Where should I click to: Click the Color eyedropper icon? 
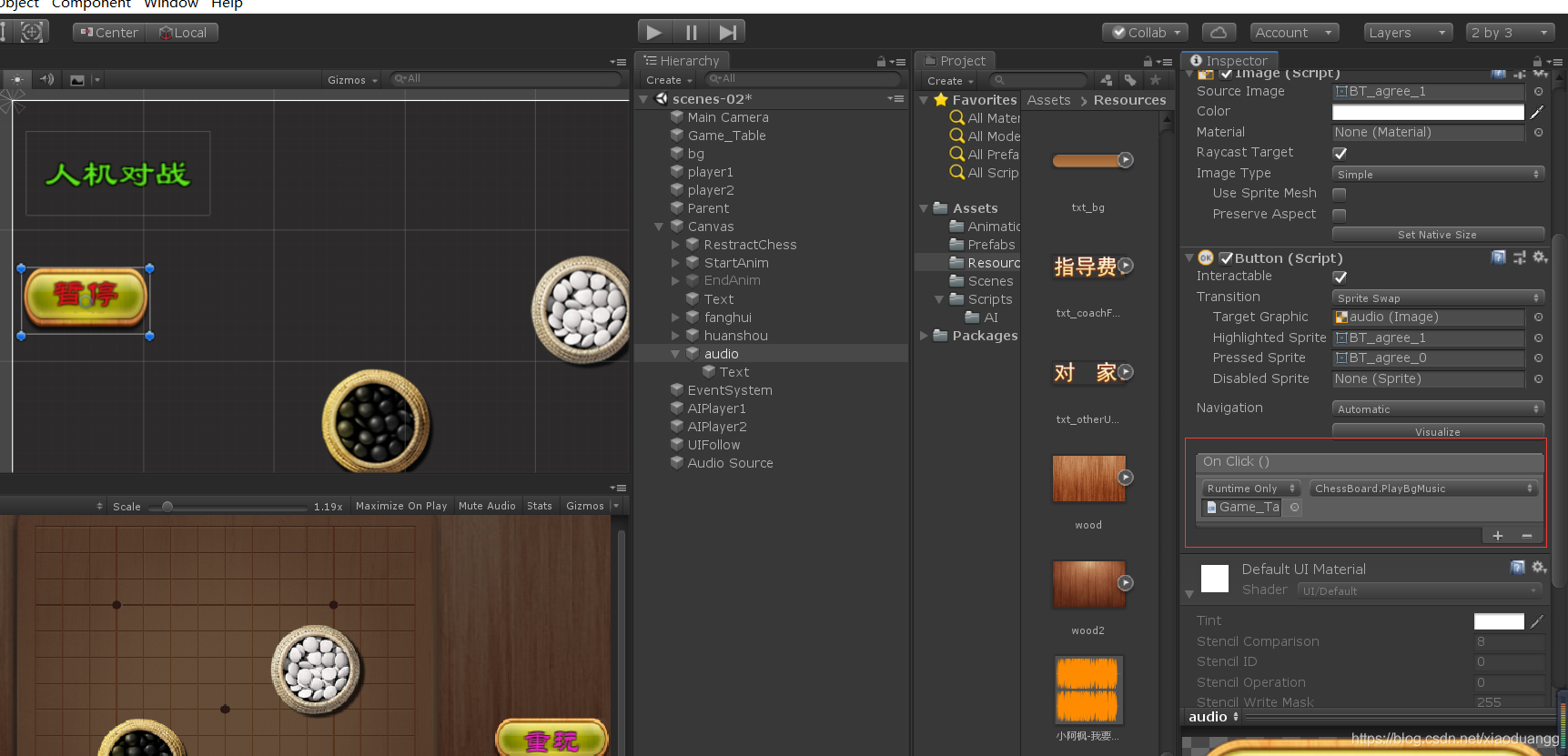pos(1537,112)
